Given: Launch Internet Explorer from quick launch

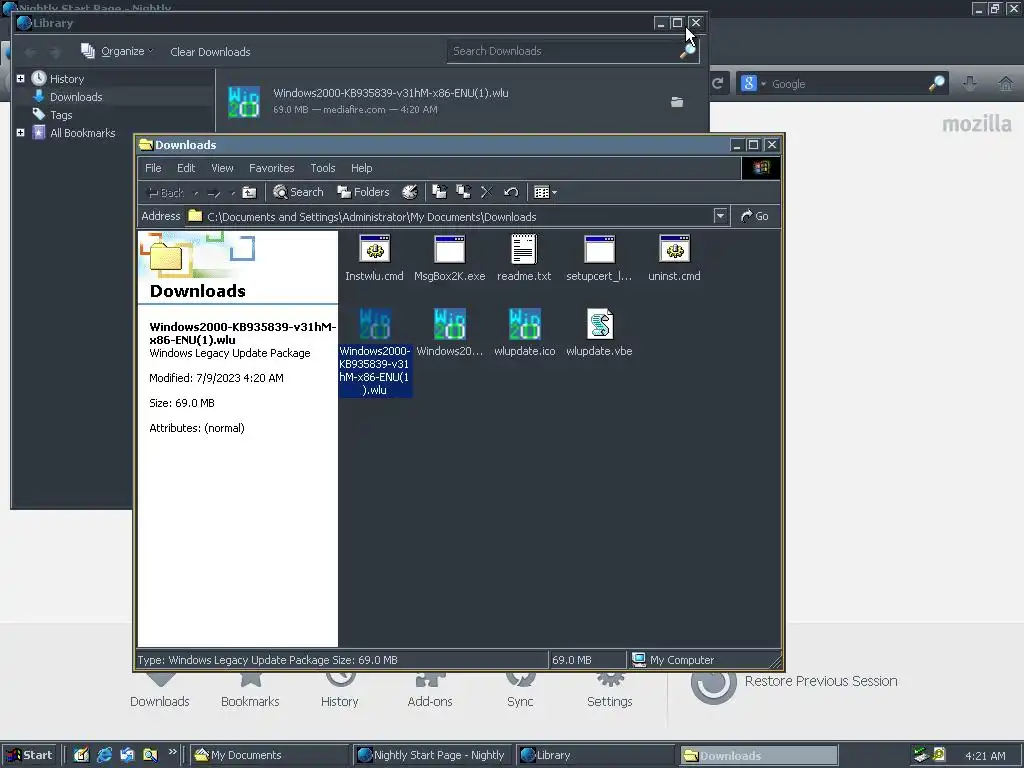Looking at the screenshot, I should click(x=104, y=755).
